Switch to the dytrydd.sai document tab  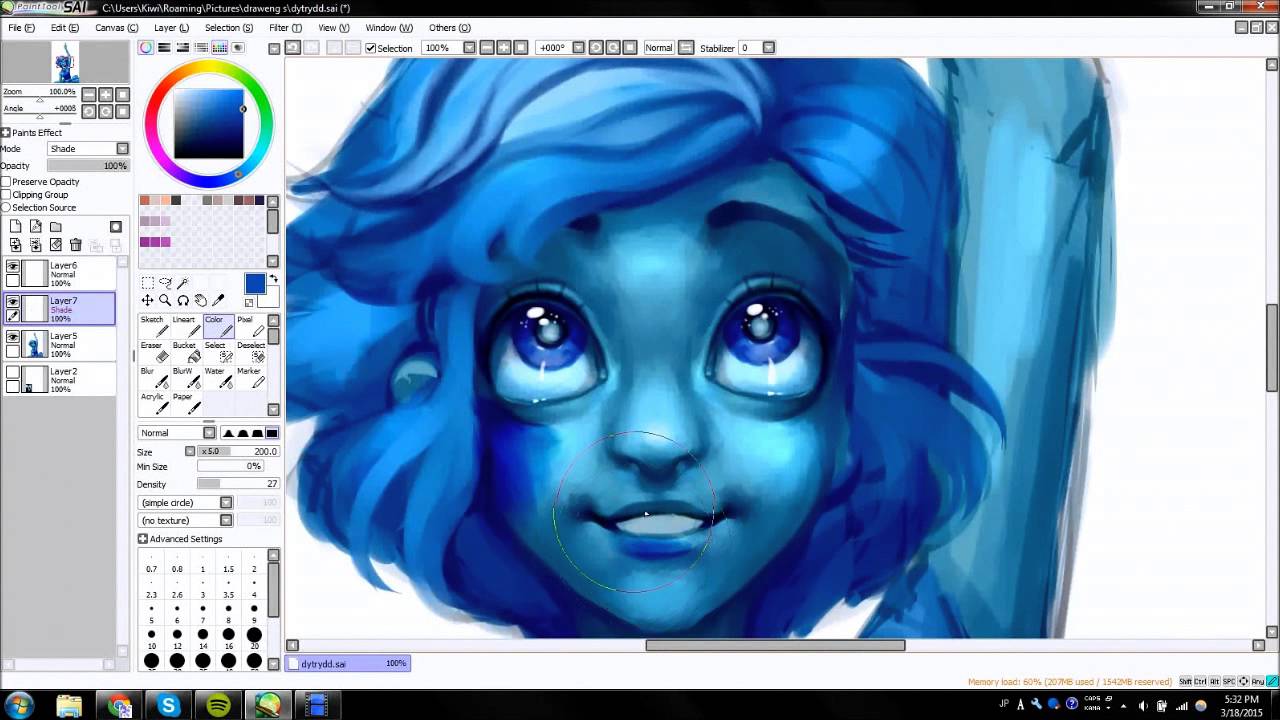(348, 663)
